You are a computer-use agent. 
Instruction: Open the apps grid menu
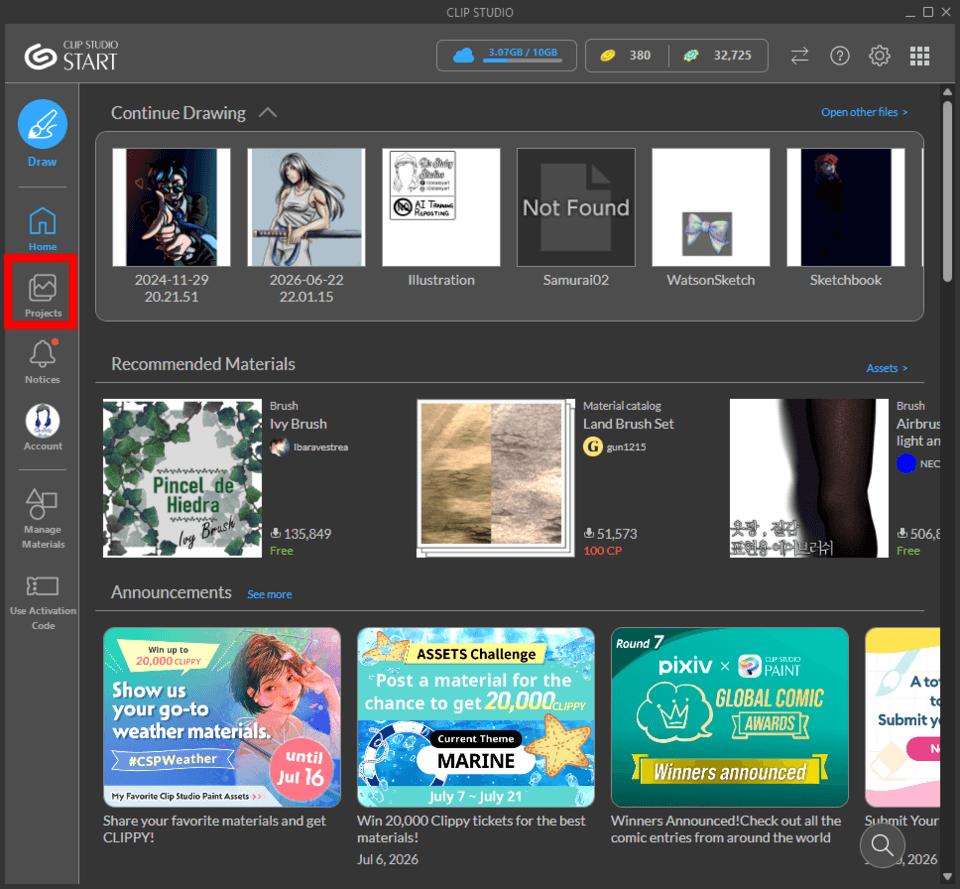pos(920,56)
